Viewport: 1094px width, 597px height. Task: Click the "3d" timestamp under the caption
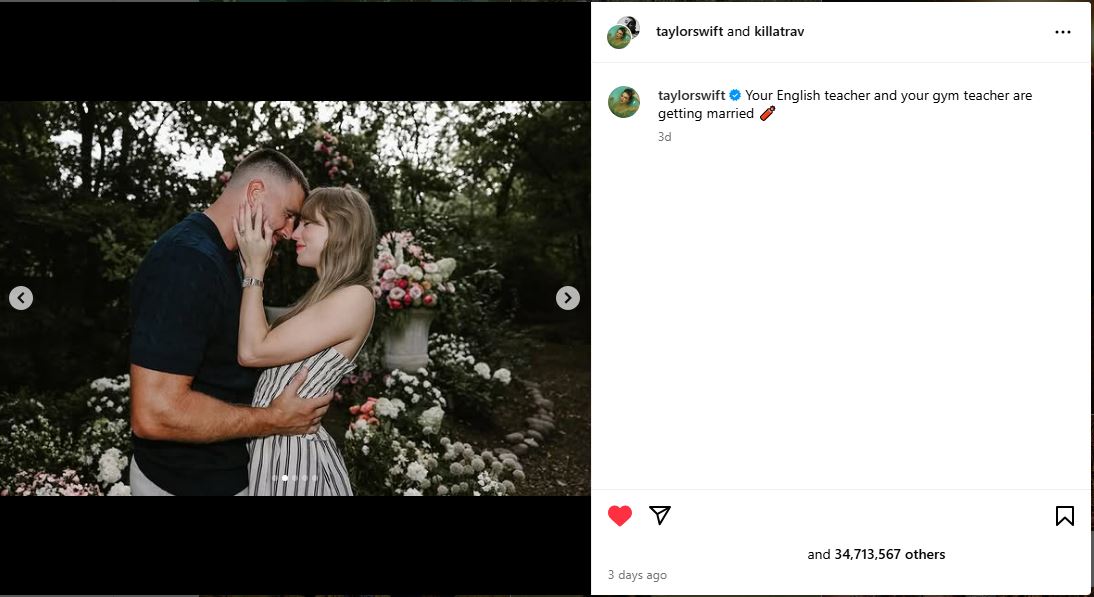(664, 137)
